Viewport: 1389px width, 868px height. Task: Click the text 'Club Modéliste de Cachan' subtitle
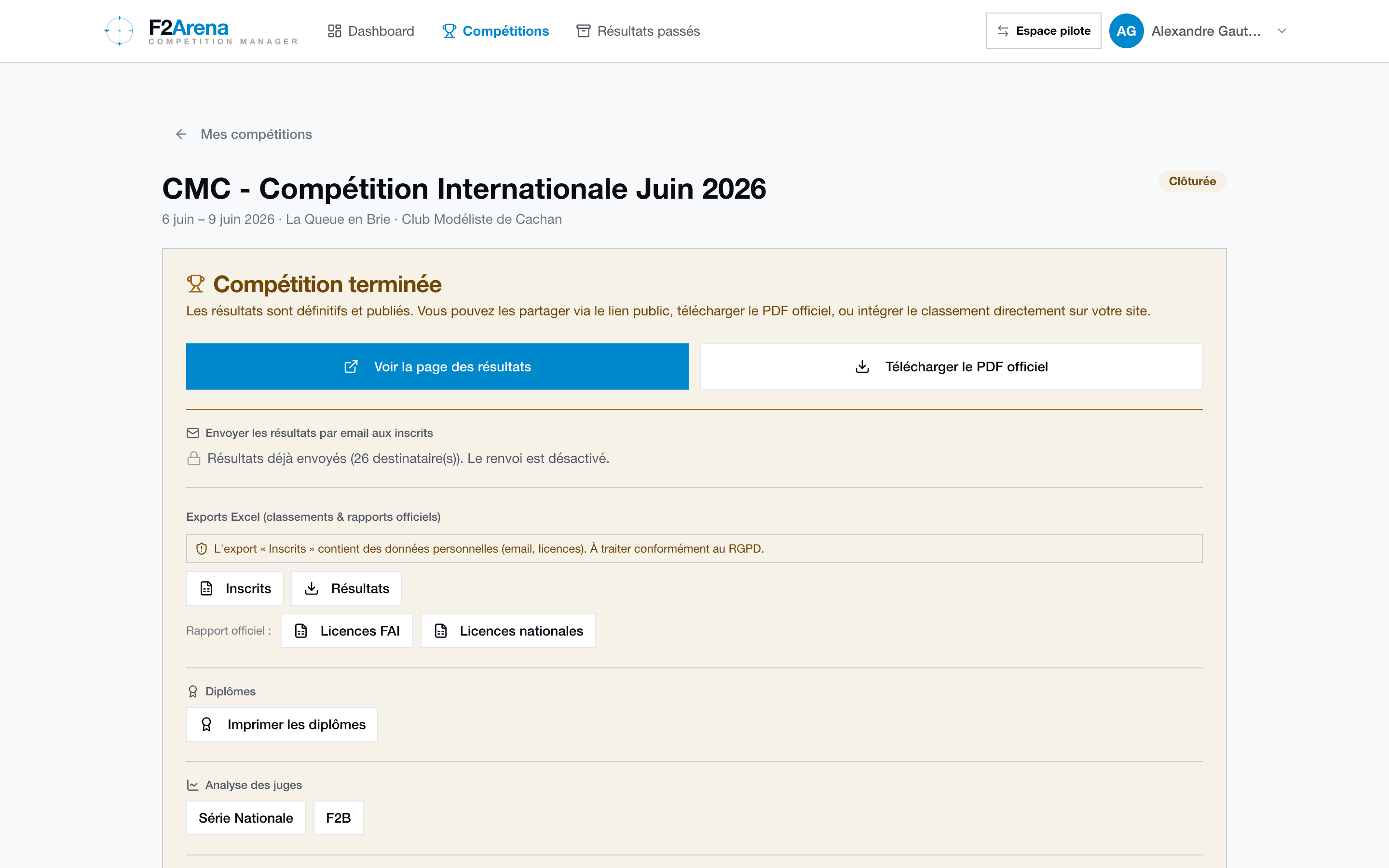coord(481,219)
